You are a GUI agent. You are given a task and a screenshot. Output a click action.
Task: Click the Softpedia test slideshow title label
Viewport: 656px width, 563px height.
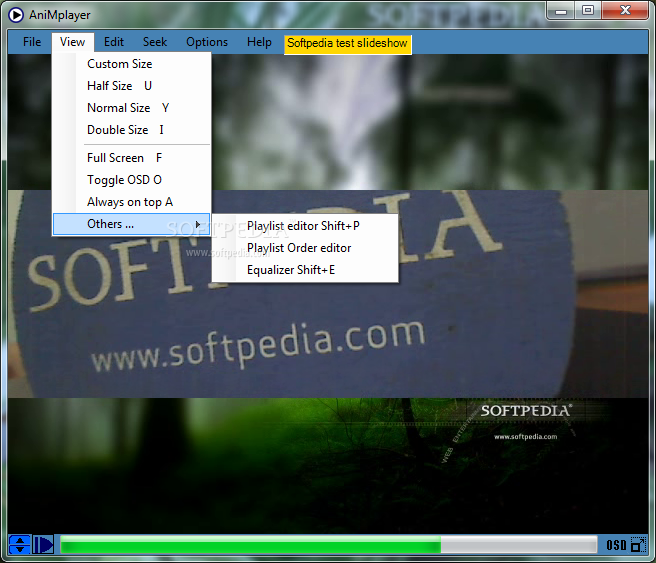348,44
